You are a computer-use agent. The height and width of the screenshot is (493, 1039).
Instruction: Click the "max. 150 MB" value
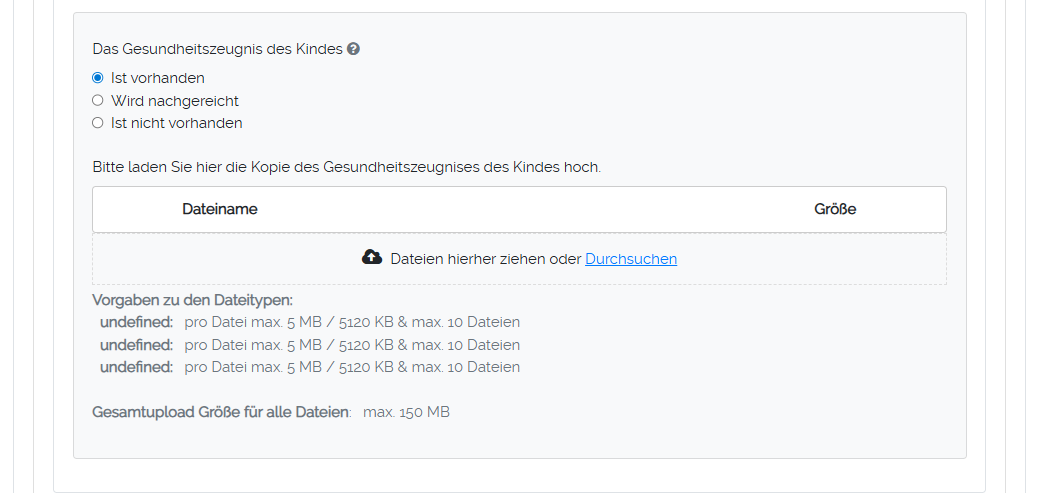coord(406,412)
